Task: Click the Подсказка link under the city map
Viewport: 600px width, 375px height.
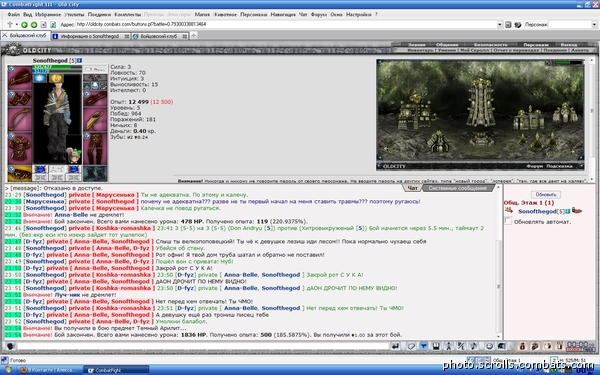Action: tap(559, 166)
